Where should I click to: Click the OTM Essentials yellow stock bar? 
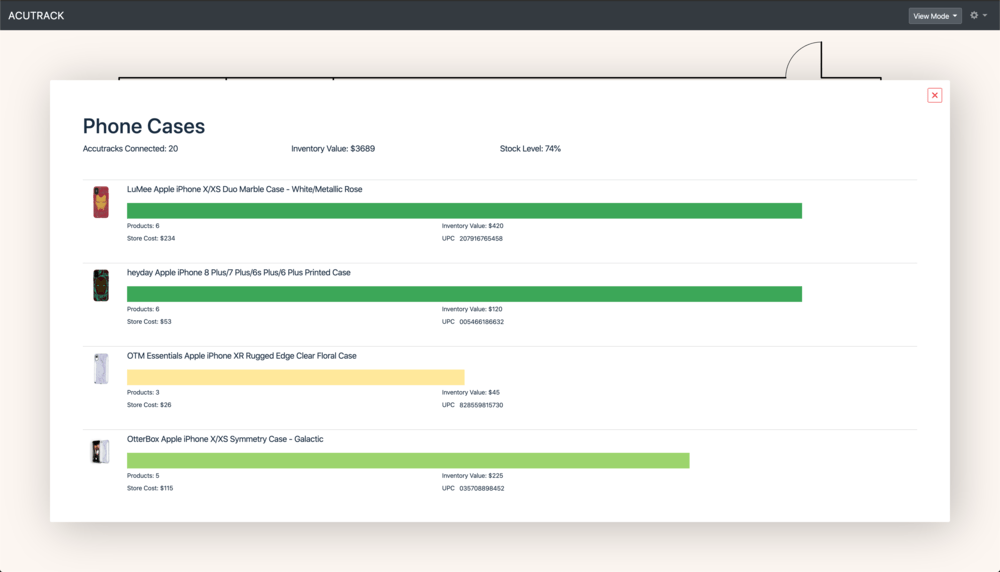click(x=295, y=378)
